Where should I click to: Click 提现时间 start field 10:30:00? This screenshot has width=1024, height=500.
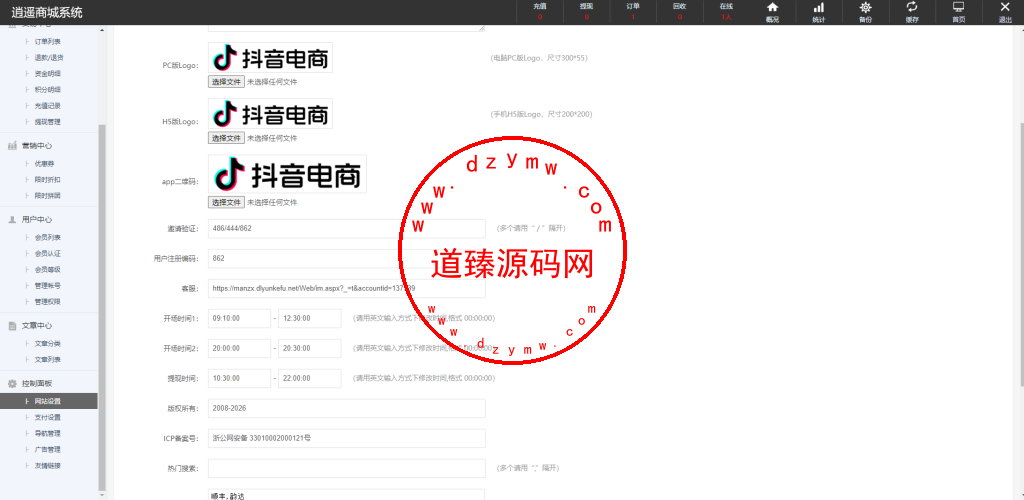(x=240, y=379)
